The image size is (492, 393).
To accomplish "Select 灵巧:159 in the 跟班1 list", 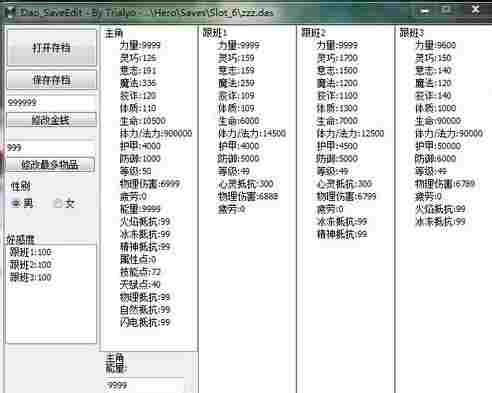I will pyautogui.click(x=236, y=58).
